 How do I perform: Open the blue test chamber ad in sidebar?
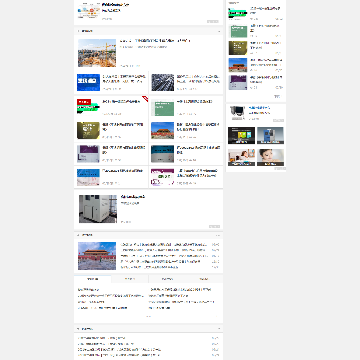pyautogui.click(x=270, y=135)
